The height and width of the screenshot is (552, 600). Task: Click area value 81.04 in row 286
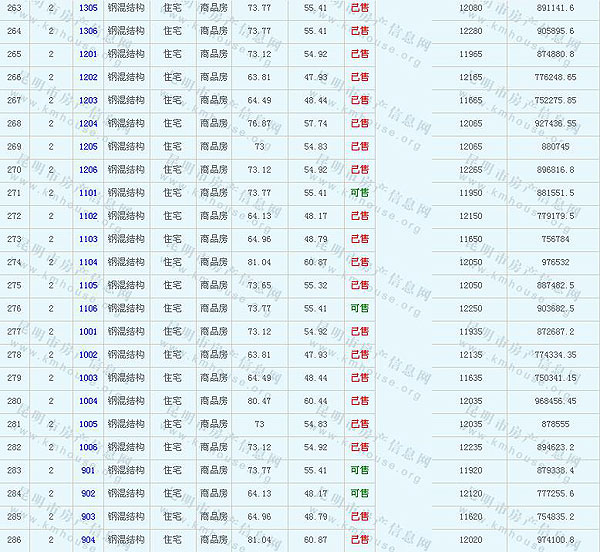(x=259, y=540)
